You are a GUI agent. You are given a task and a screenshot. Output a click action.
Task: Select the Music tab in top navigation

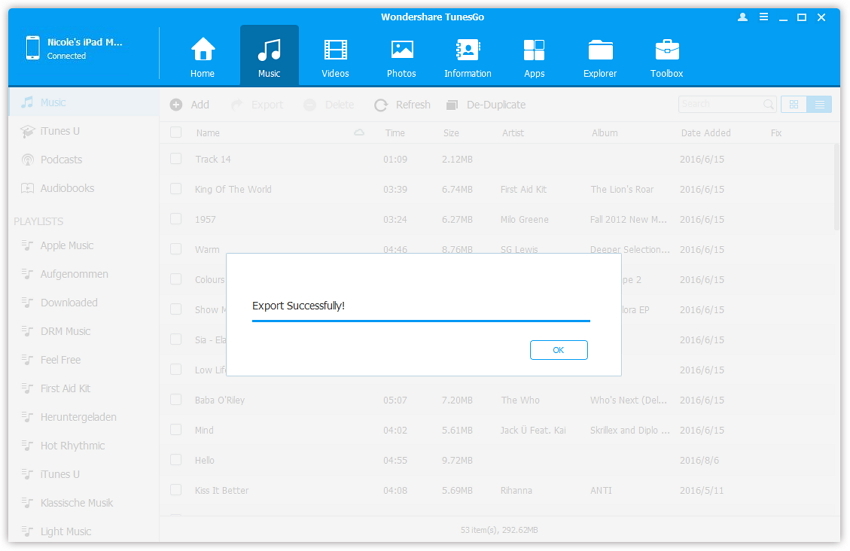click(269, 56)
